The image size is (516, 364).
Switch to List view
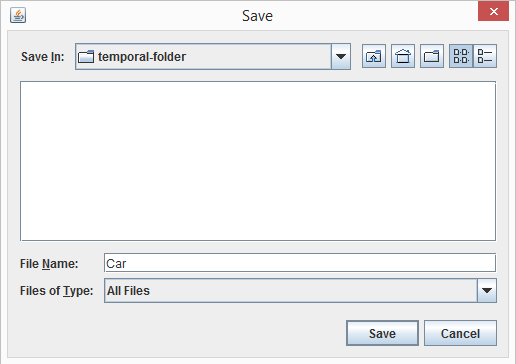pyautogui.click(x=461, y=56)
